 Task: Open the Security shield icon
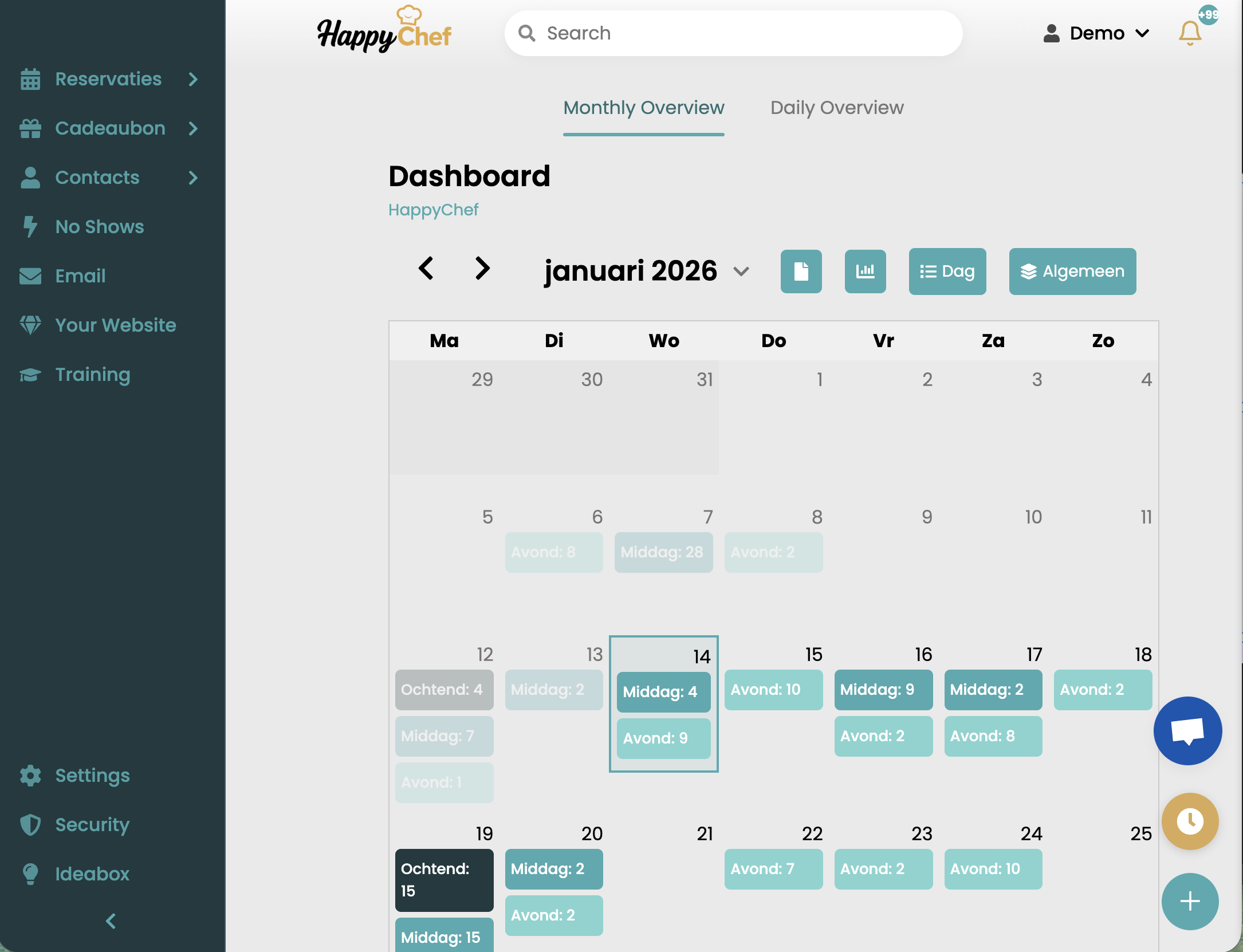click(30, 824)
